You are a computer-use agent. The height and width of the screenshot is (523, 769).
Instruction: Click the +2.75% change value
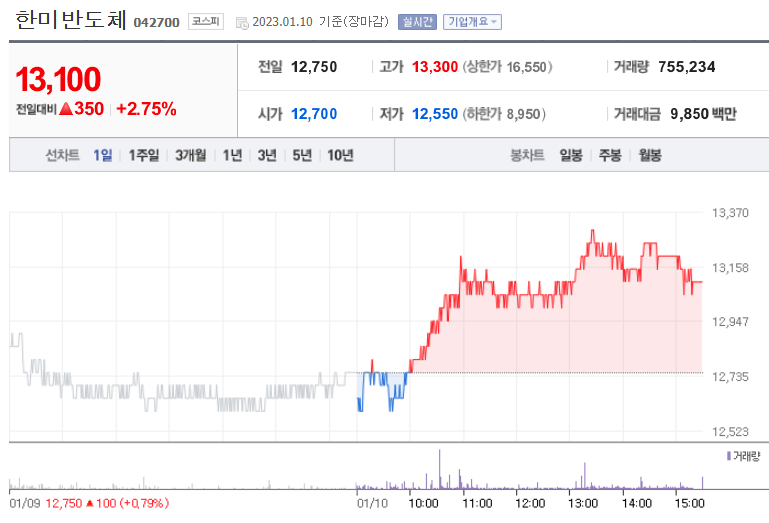tap(146, 109)
